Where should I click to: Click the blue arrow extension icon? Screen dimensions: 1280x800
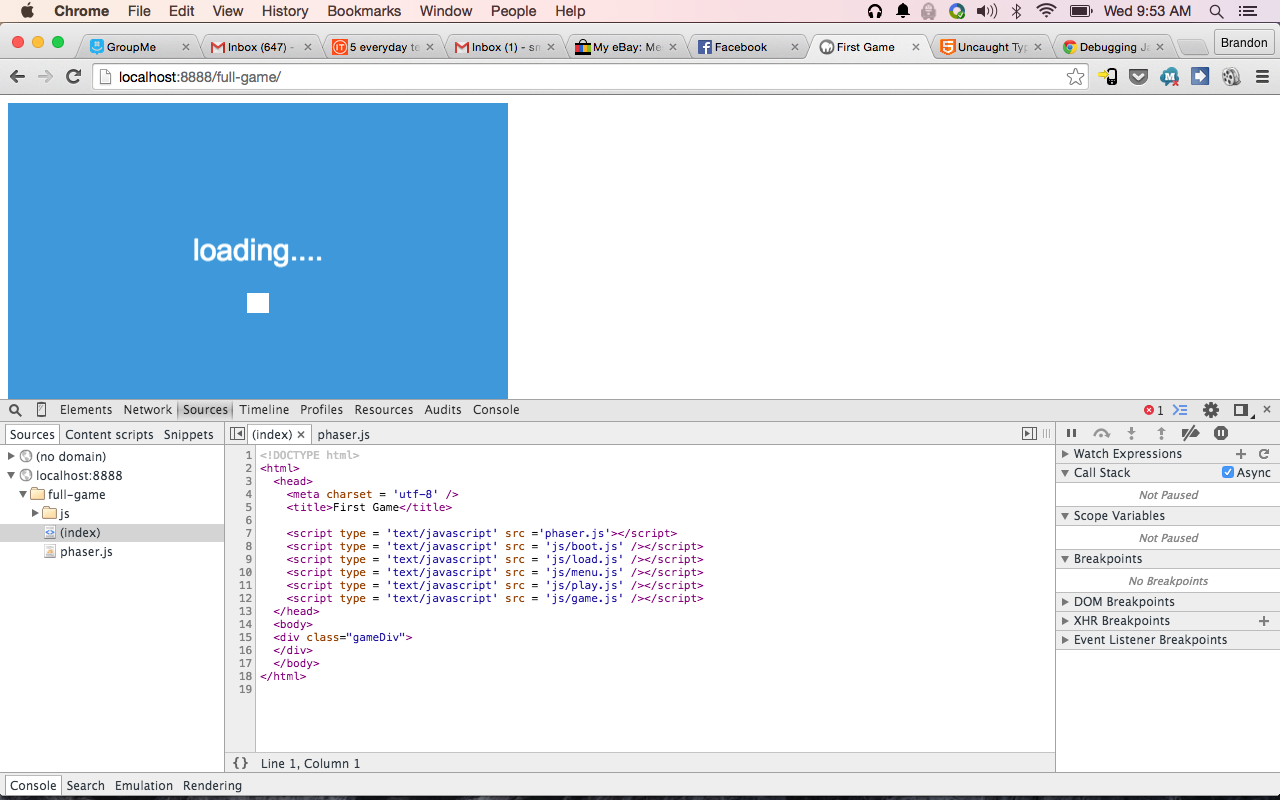point(1200,77)
